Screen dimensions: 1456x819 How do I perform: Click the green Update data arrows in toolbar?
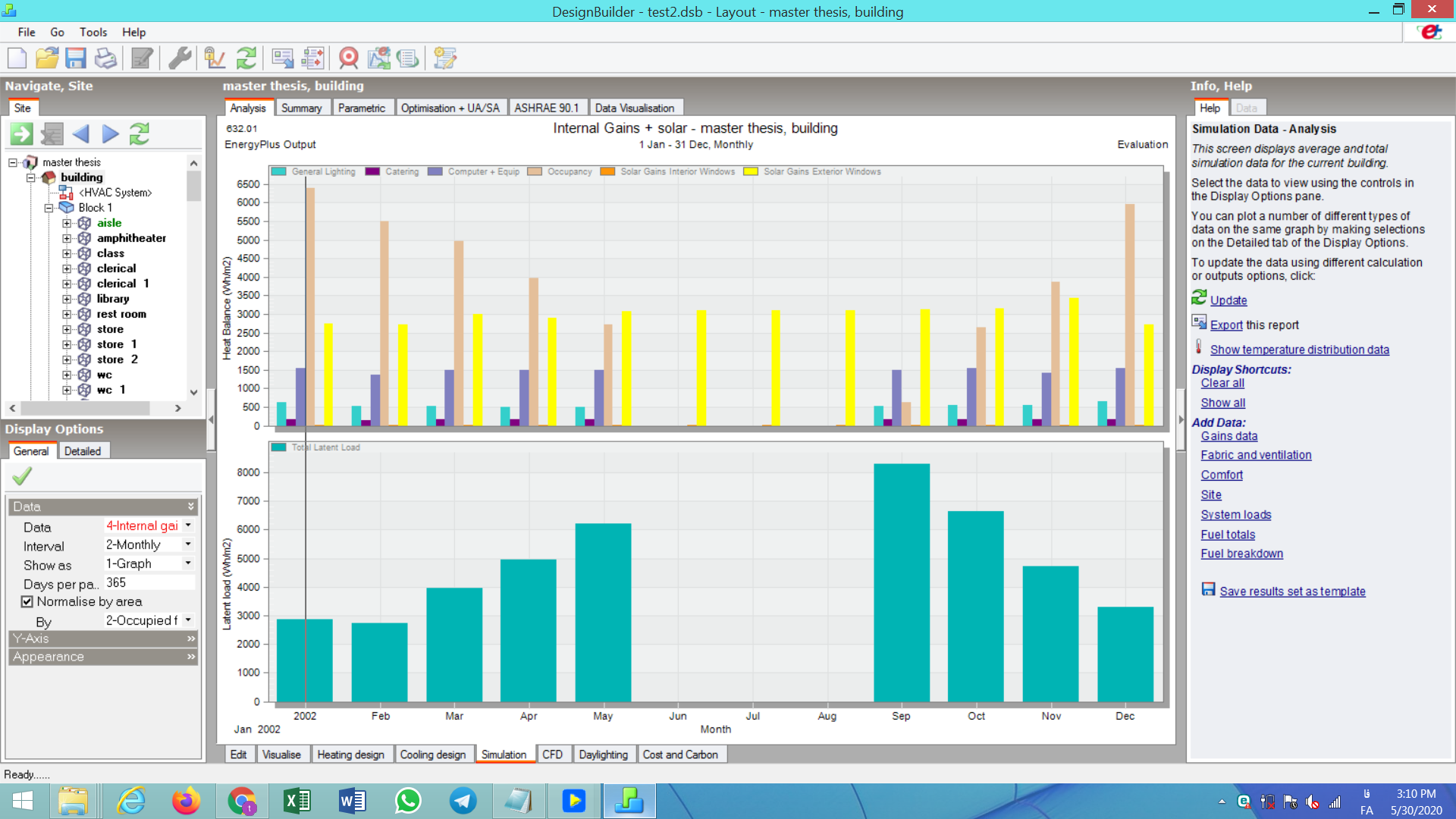click(x=246, y=58)
